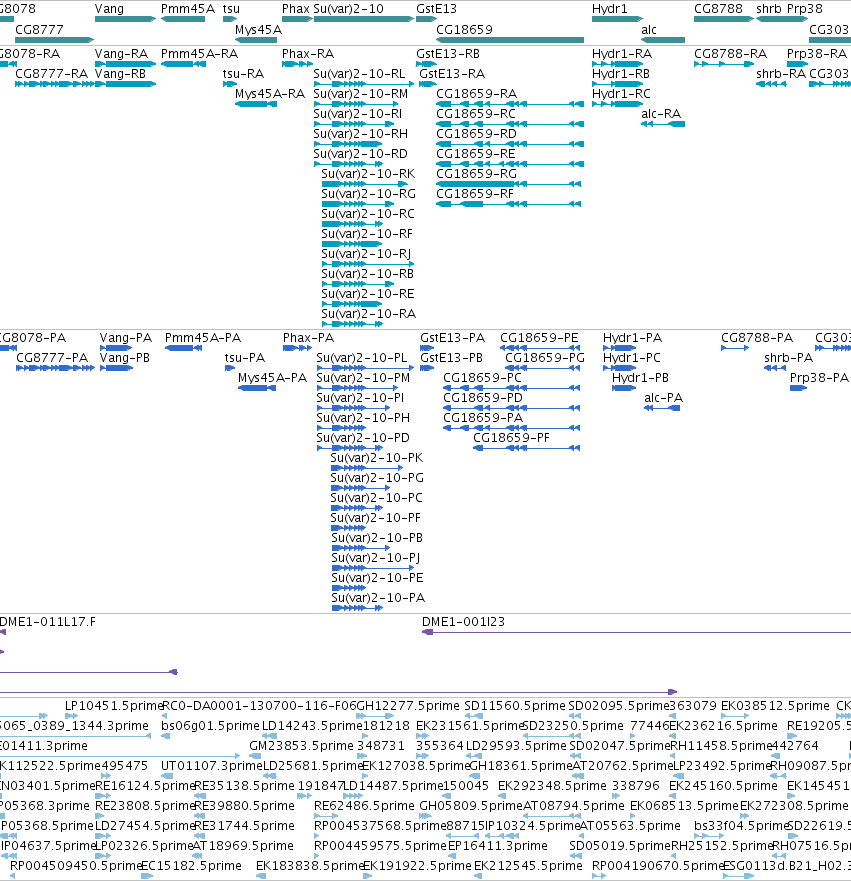Click the Vang gene label

[109, 8]
